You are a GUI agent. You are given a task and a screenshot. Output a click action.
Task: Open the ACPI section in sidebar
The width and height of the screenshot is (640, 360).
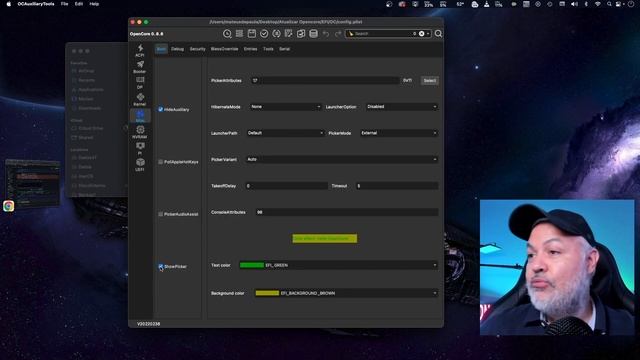(140, 51)
